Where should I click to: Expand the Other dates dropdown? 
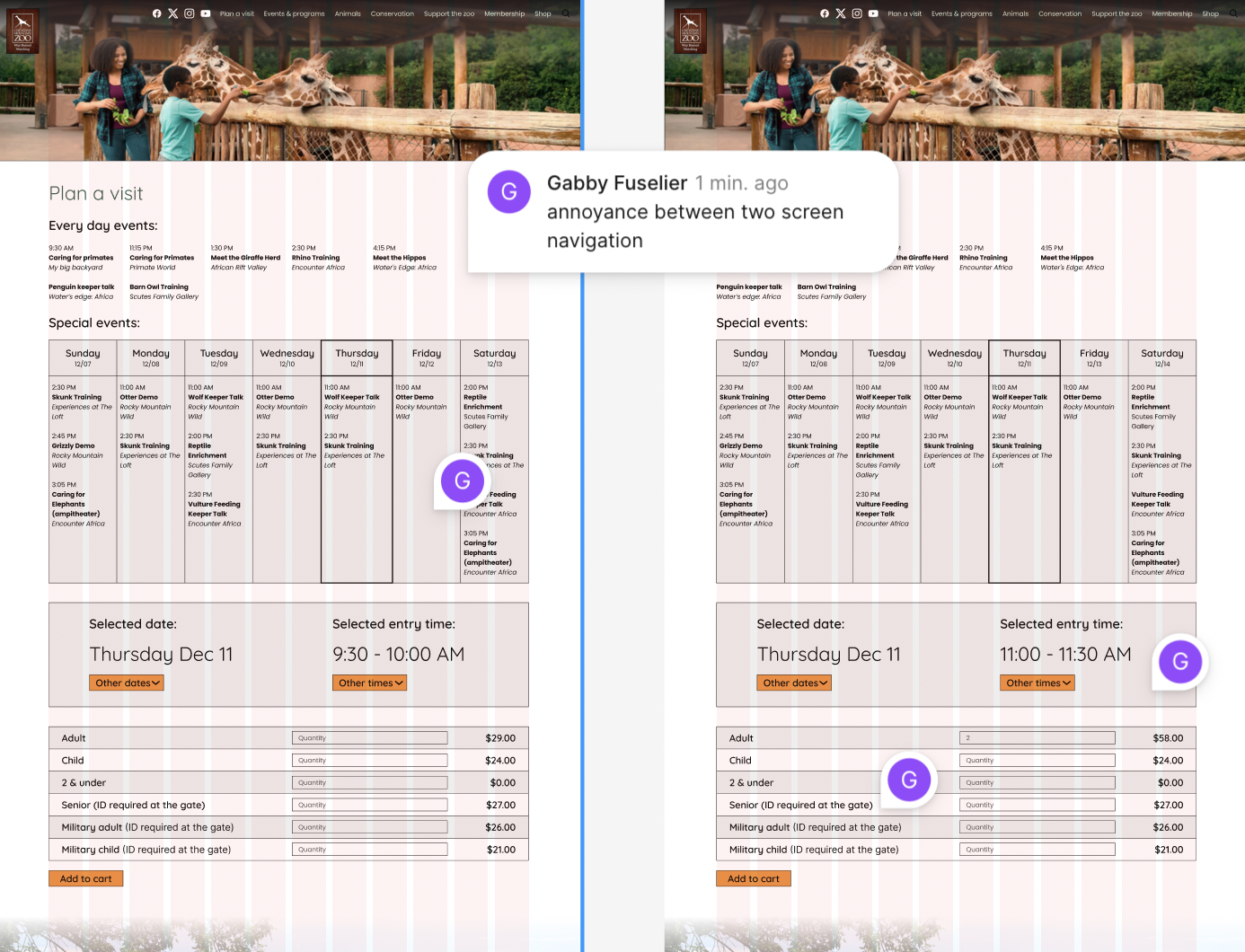tap(126, 683)
